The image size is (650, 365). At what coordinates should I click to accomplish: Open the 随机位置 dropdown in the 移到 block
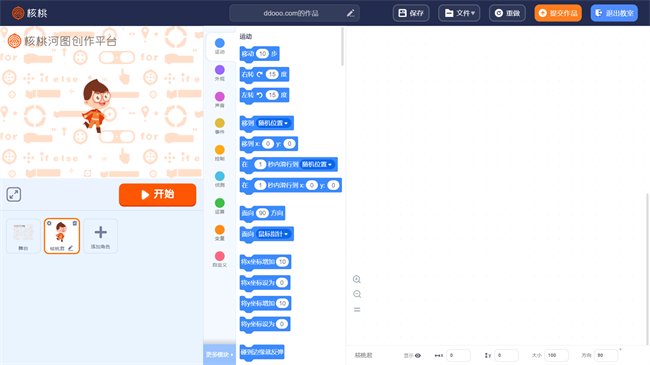[274, 123]
